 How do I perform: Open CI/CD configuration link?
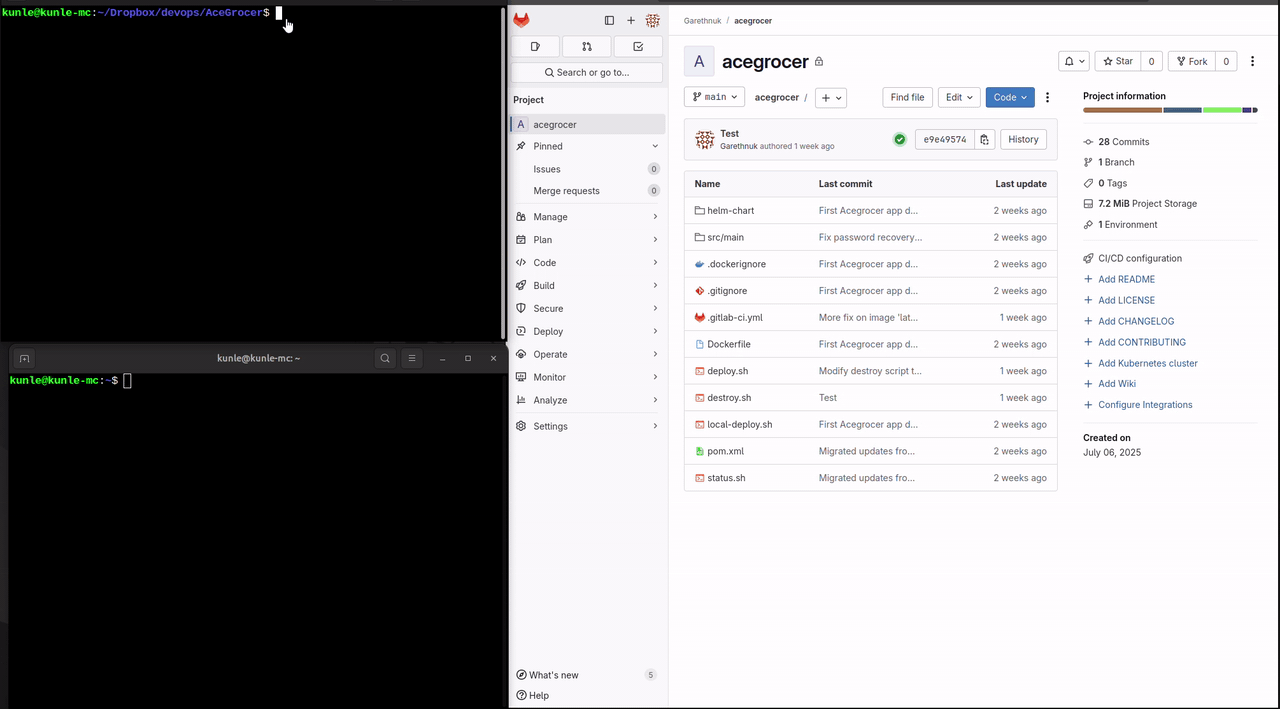(x=1139, y=259)
